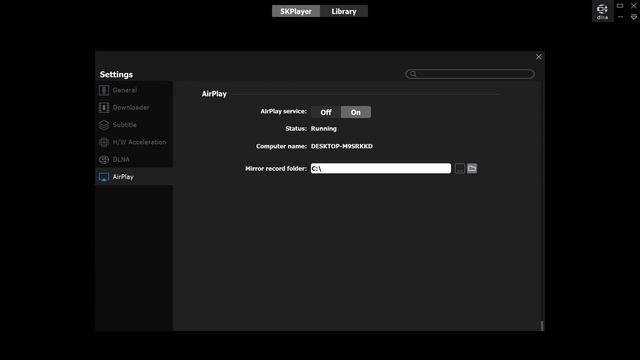Screen dimensions: 640x360
Task: Open the mirror record folder icon
Action: click(472, 168)
